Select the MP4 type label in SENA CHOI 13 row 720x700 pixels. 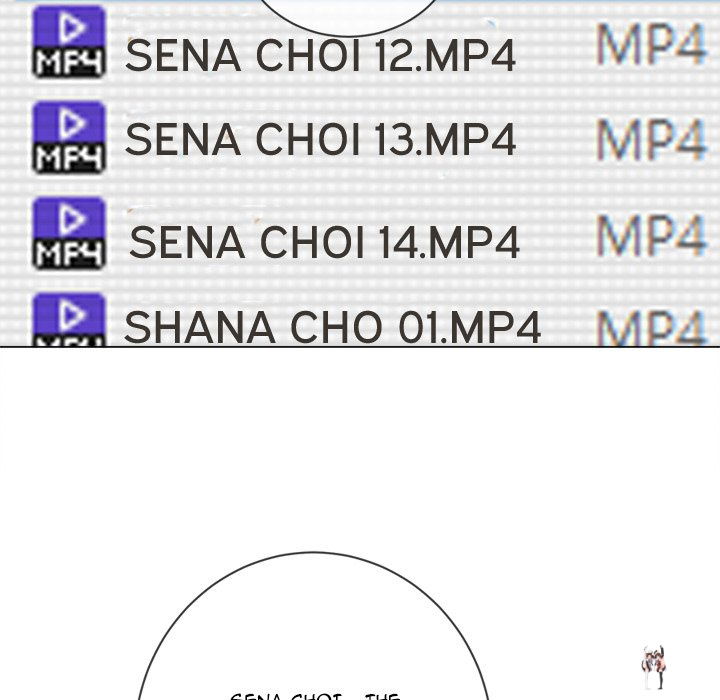(651, 141)
